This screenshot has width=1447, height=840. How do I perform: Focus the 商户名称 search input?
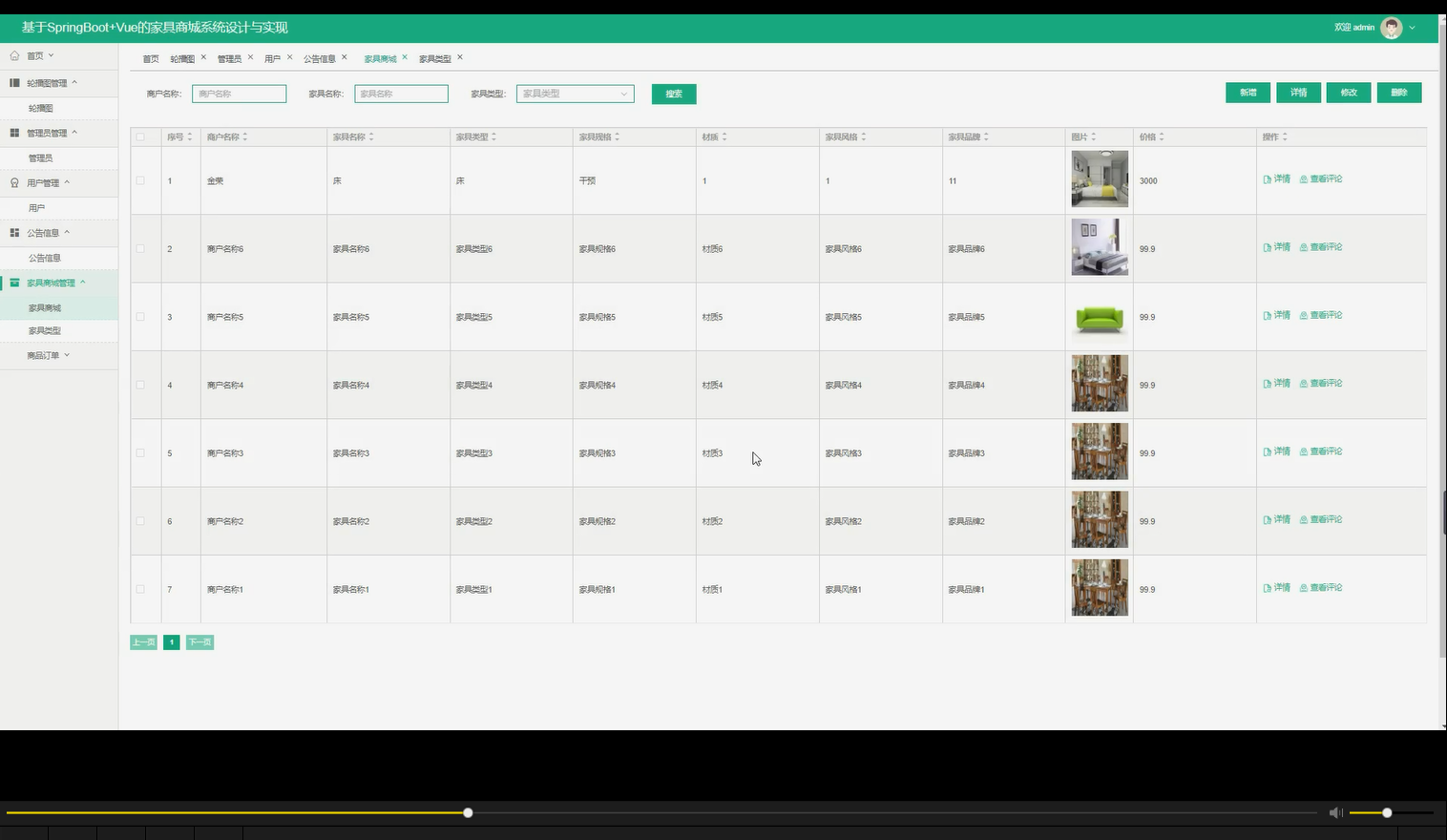(x=239, y=94)
